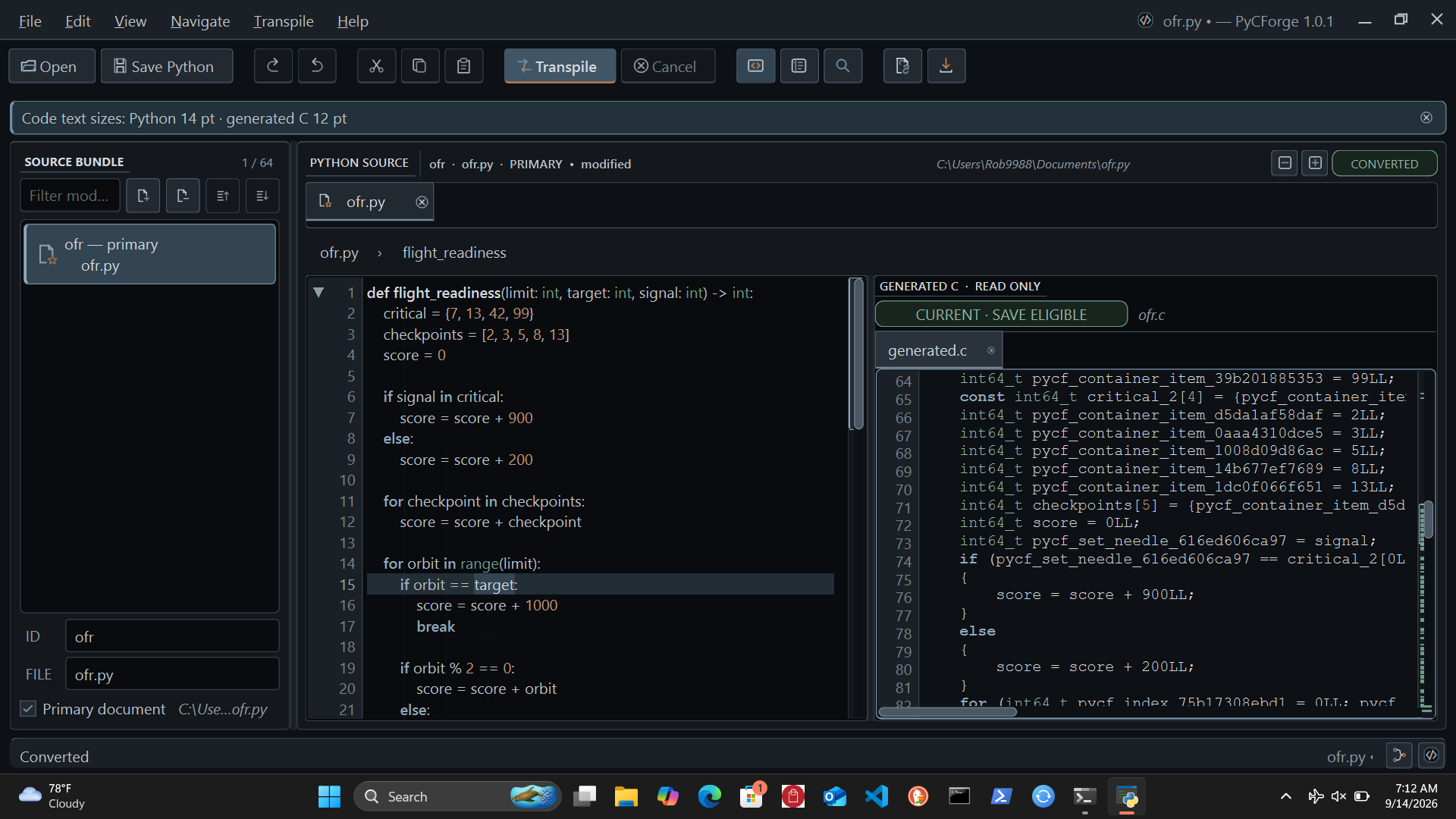Close the ofr.py editor tab
Screen dimensions: 1456x819
(x=422, y=202)
